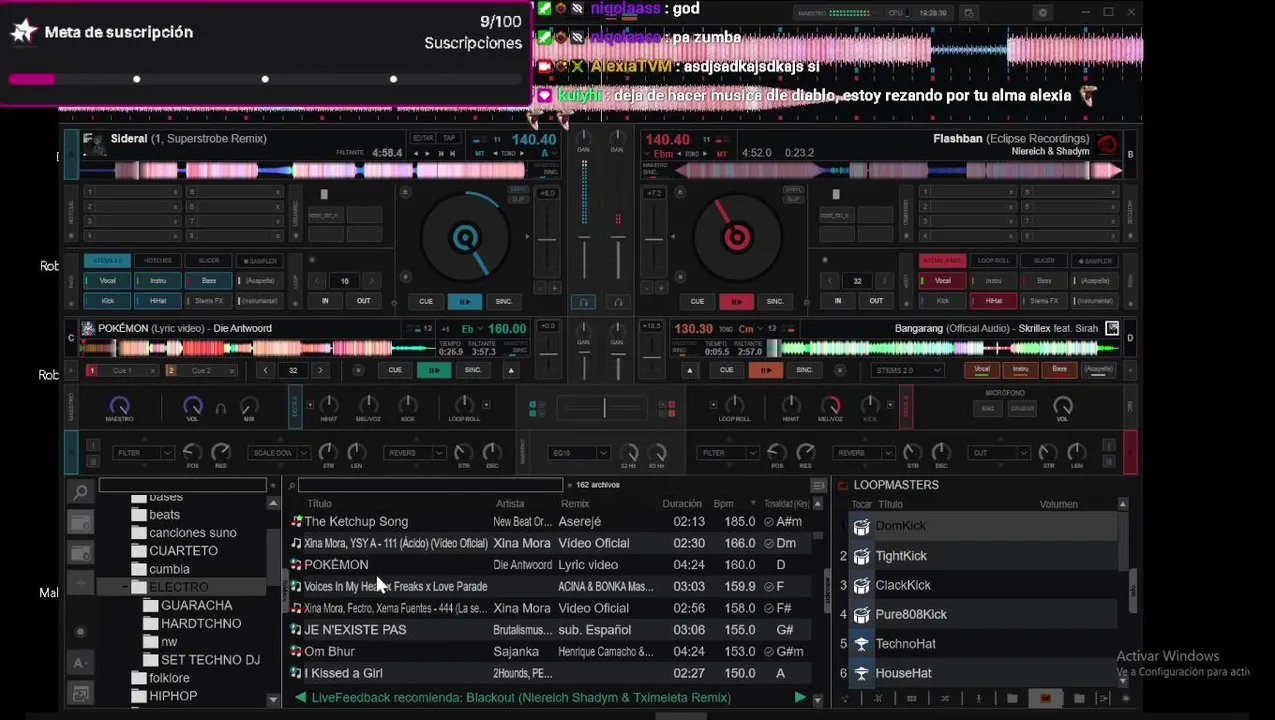
Task: Click CUE button on deck B
Action: coord(697,301)
